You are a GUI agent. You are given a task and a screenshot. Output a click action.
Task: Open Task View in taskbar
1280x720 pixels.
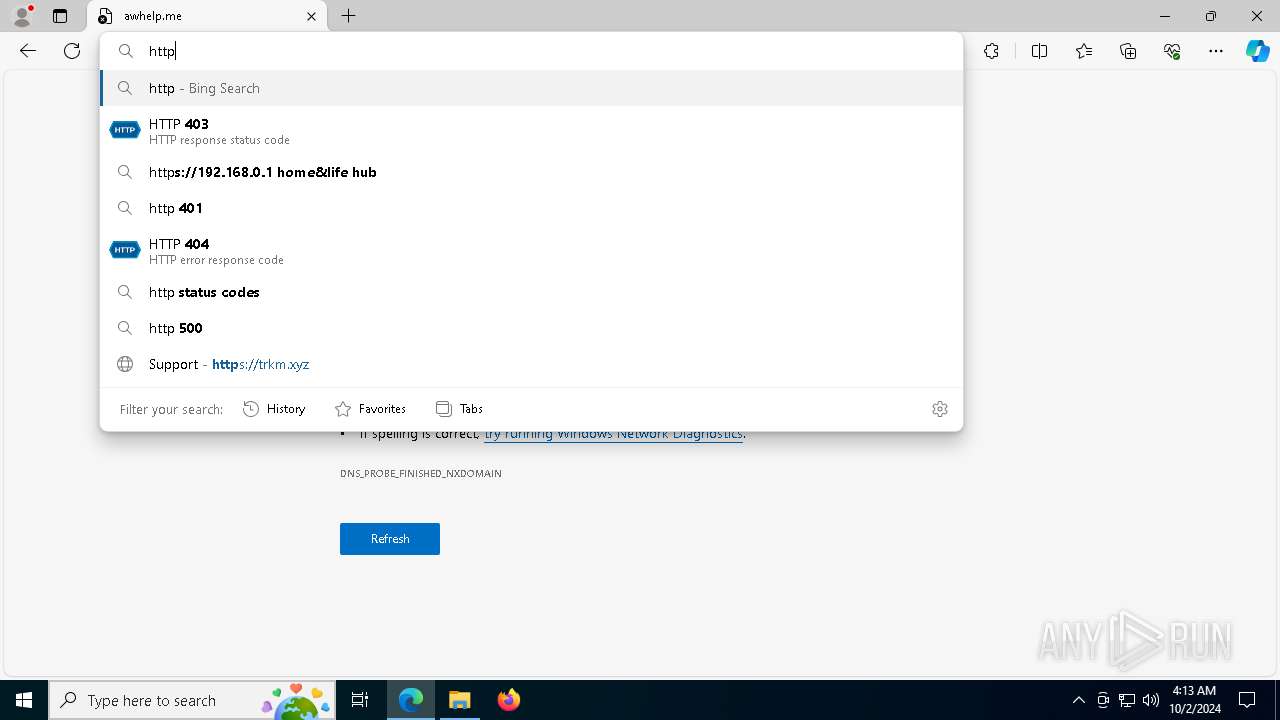360,700
